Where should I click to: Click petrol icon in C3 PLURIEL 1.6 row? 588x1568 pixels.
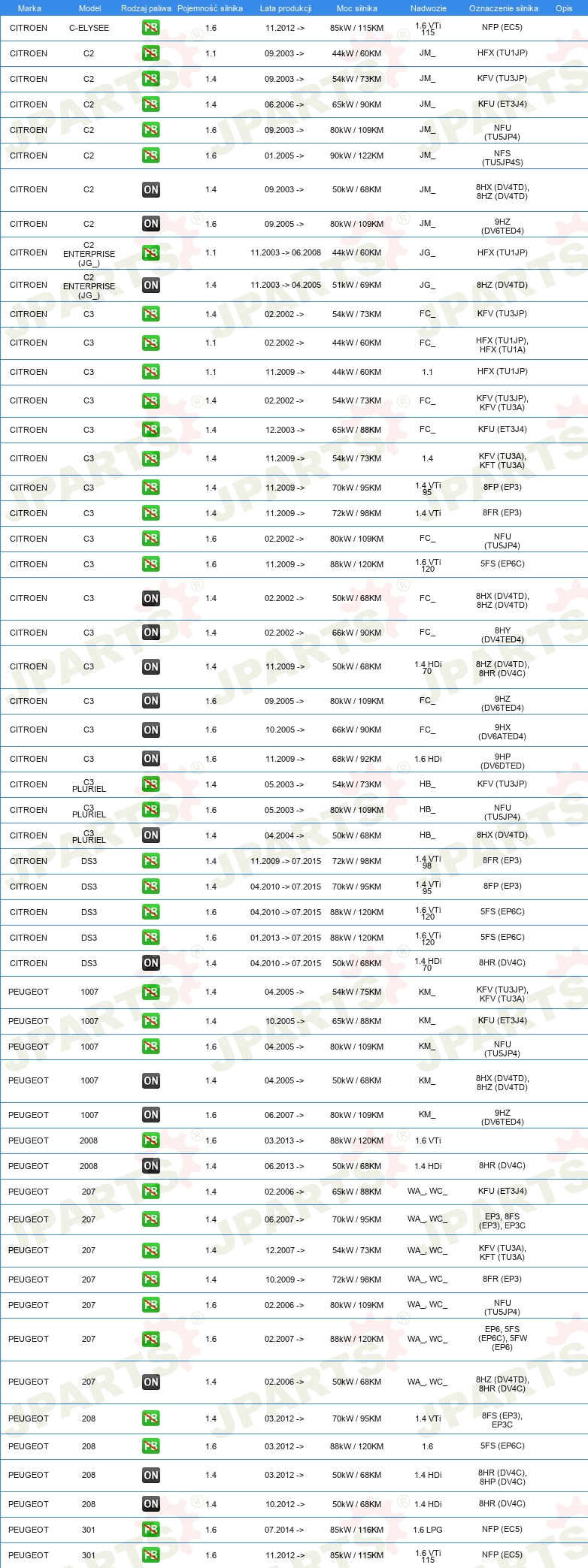point(150,810)
